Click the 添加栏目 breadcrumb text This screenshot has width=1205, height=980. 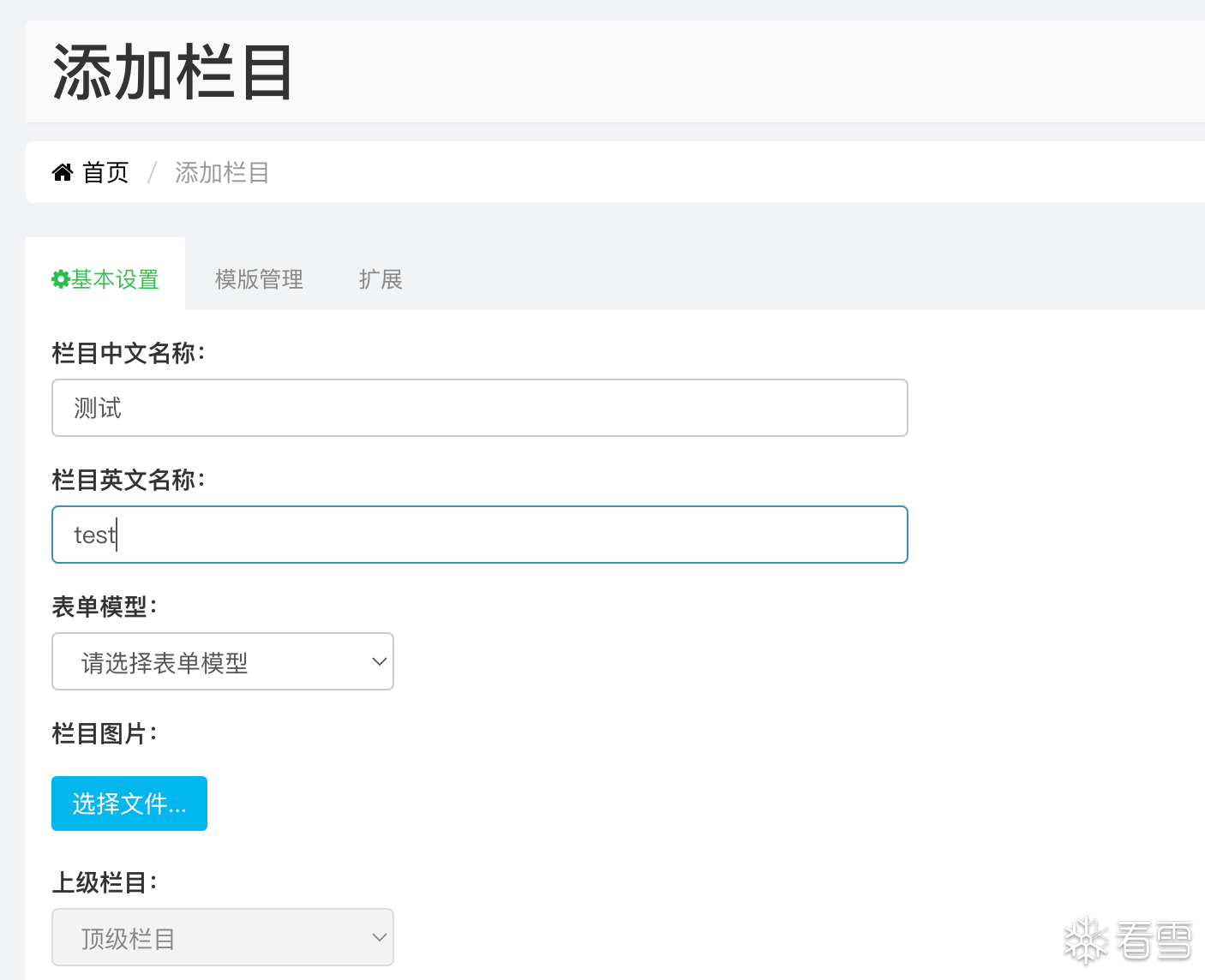(x=222, y=173)
